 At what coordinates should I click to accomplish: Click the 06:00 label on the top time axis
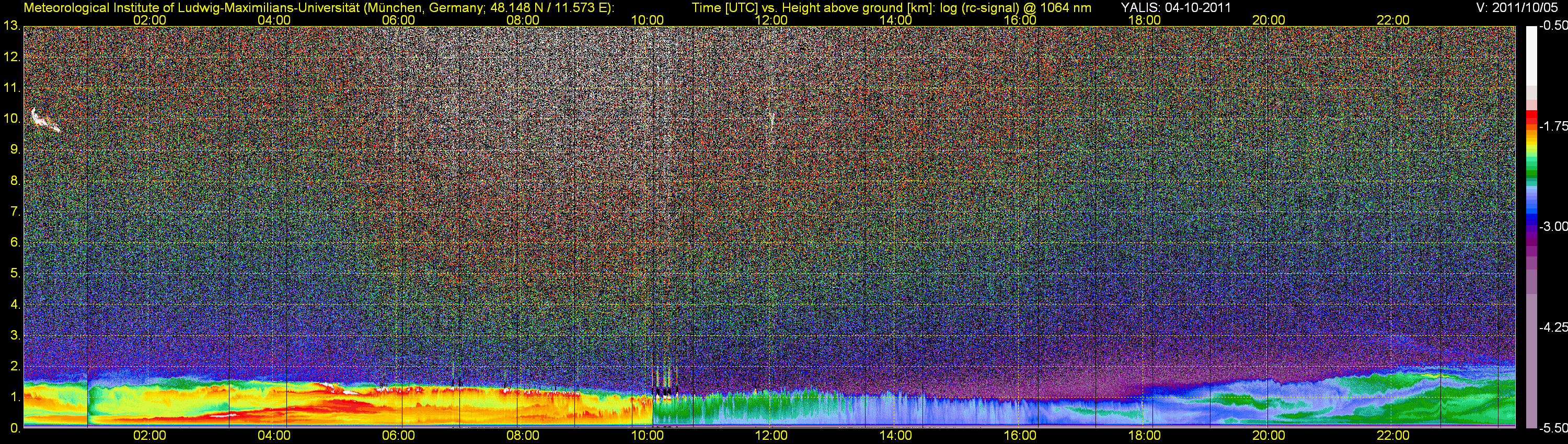[398, 20]
